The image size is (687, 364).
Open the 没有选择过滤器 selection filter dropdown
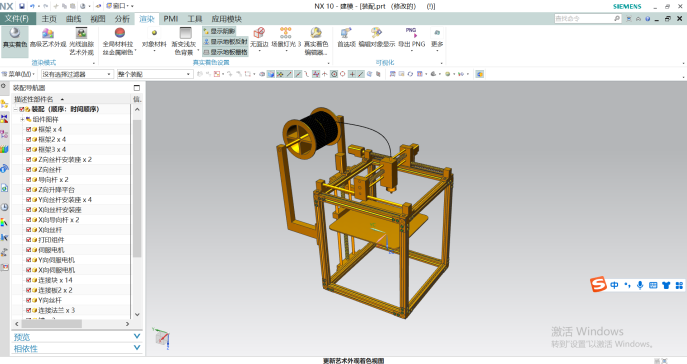(x=77, y=74)
